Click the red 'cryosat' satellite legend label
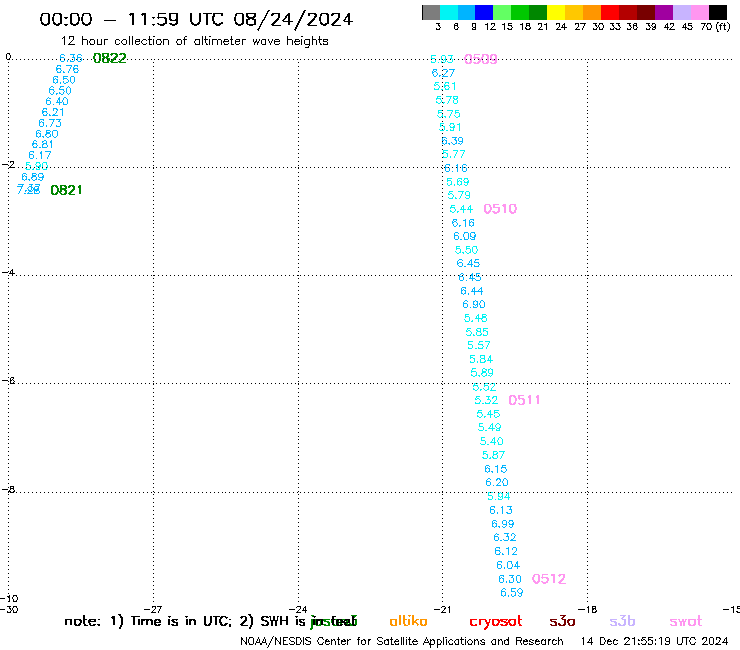 pos(496,622)
